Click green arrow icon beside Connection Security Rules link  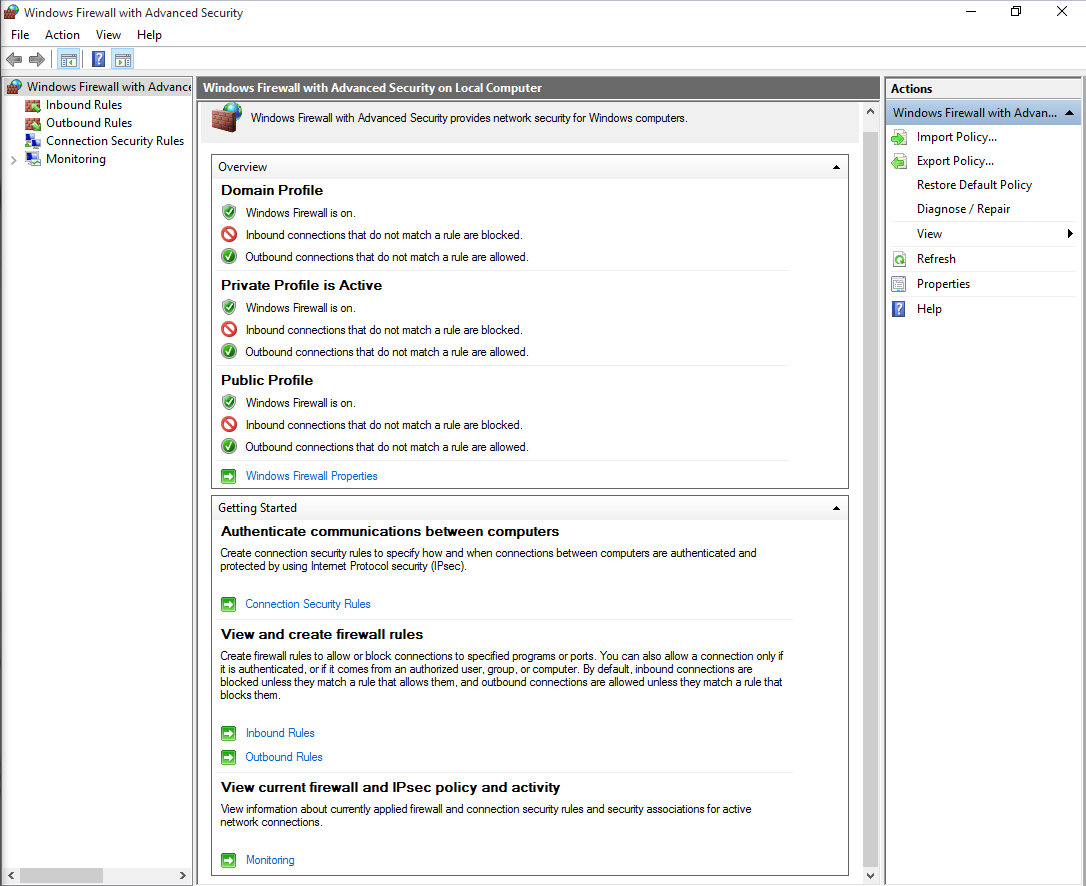[229, 605]
